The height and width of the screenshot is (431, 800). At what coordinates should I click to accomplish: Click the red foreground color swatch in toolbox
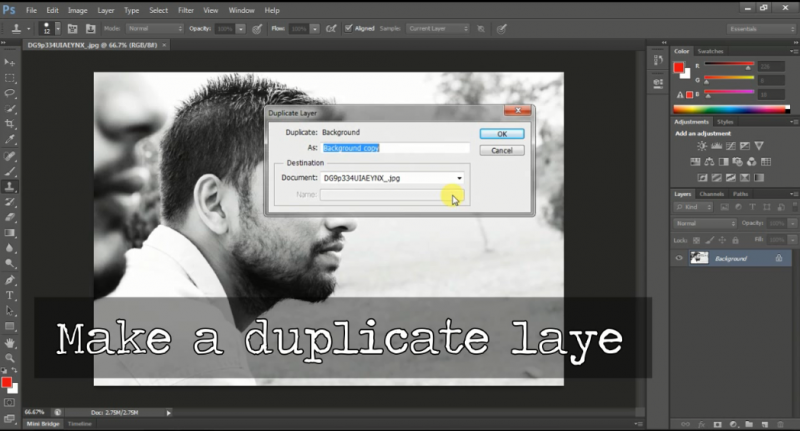tap(7, 383)
